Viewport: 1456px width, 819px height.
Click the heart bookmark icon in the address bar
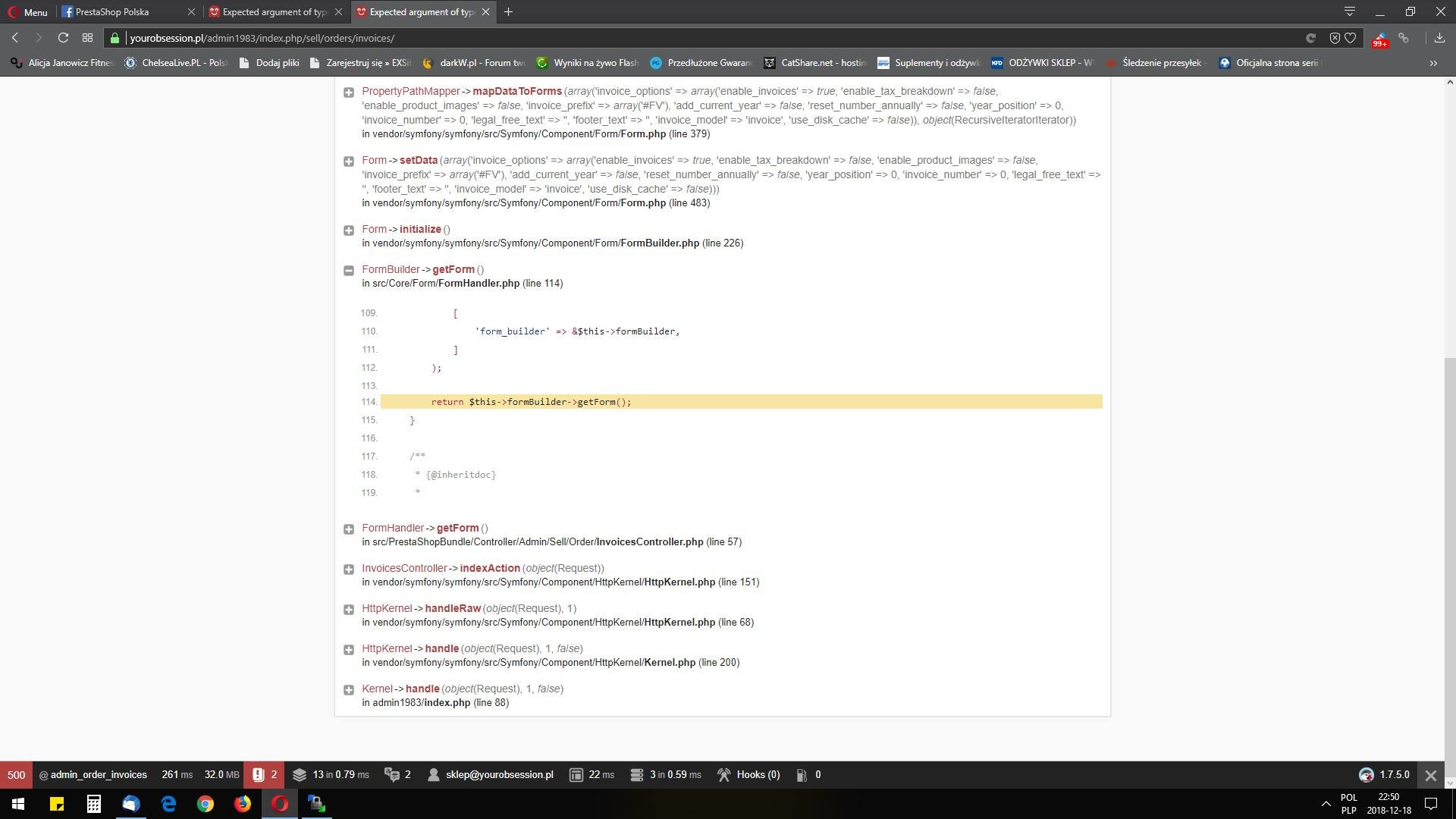[x=1351, y=38]
